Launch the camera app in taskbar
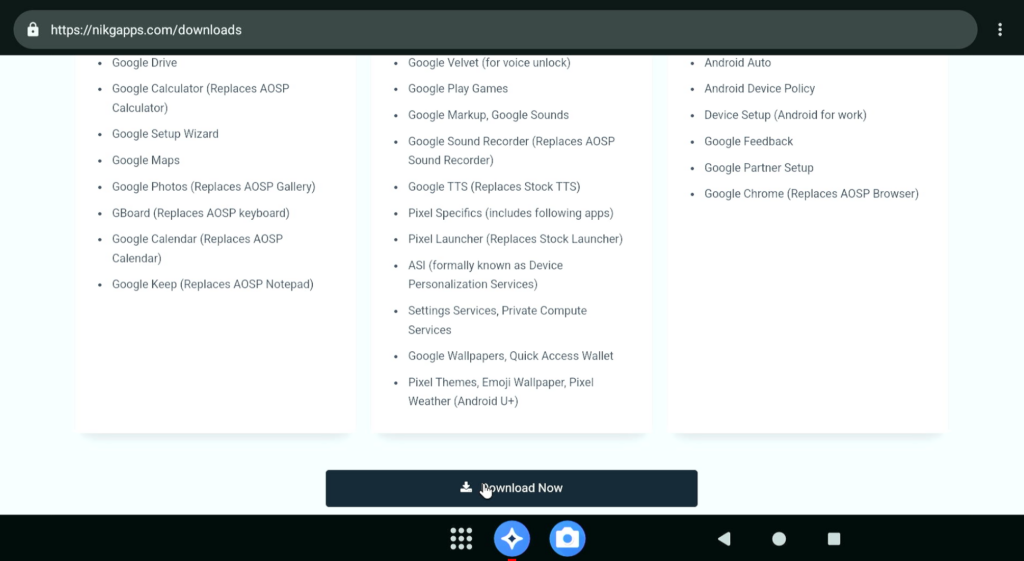 coord(567,539)
